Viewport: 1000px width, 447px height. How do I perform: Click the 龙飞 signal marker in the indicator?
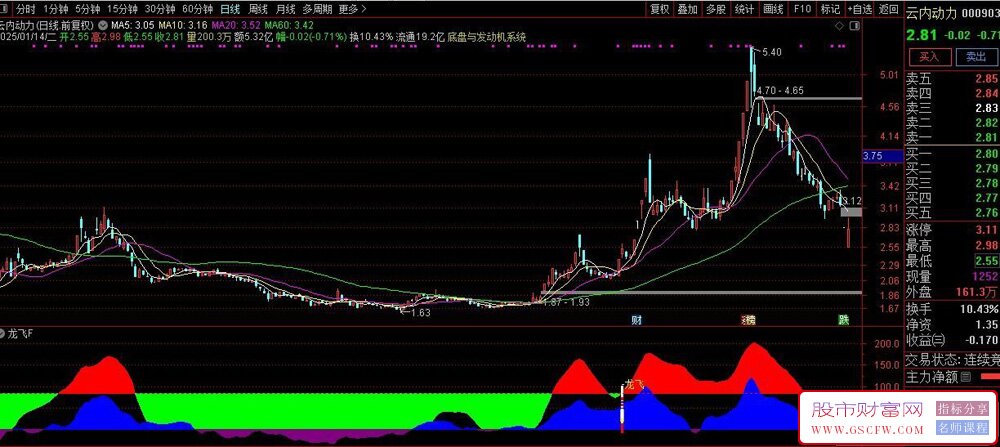634,385
